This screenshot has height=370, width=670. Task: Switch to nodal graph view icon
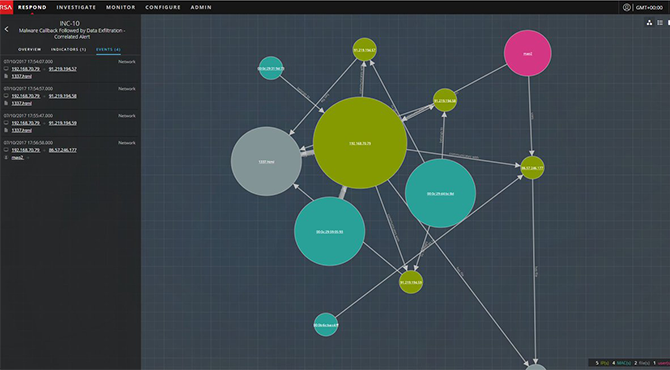coord(649,23)
